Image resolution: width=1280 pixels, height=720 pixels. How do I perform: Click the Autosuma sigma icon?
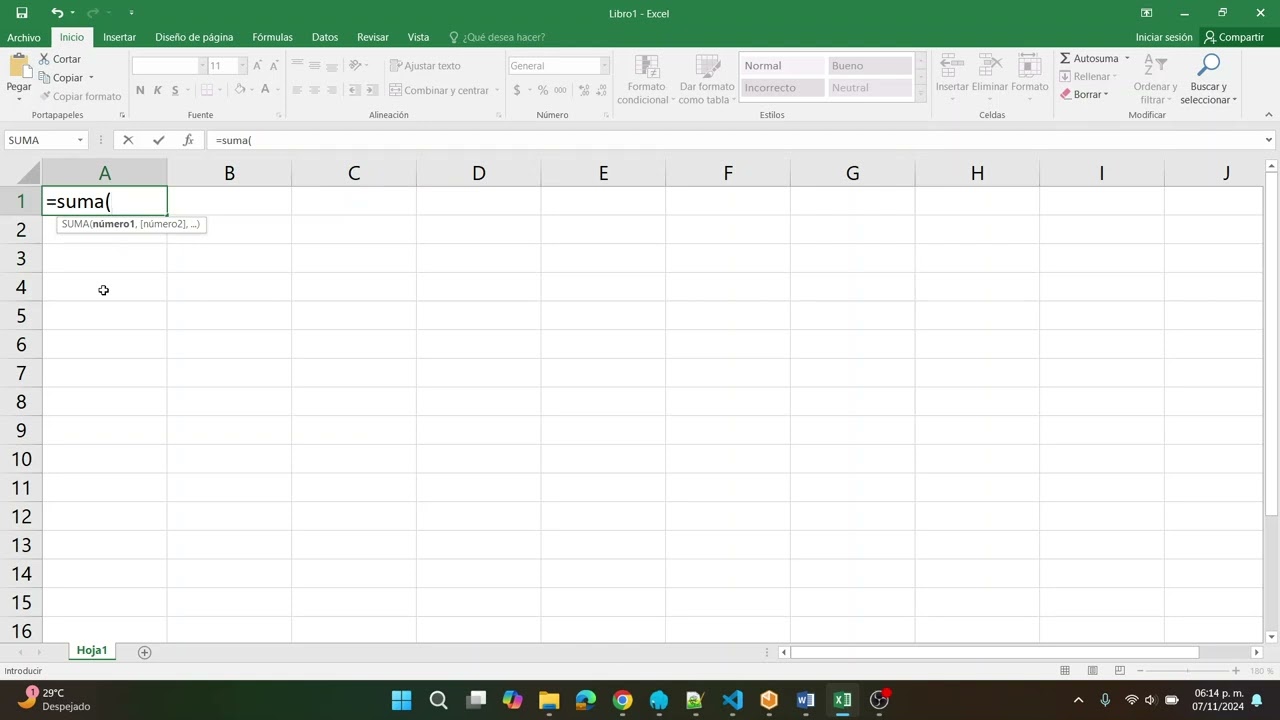(1065, 59)
